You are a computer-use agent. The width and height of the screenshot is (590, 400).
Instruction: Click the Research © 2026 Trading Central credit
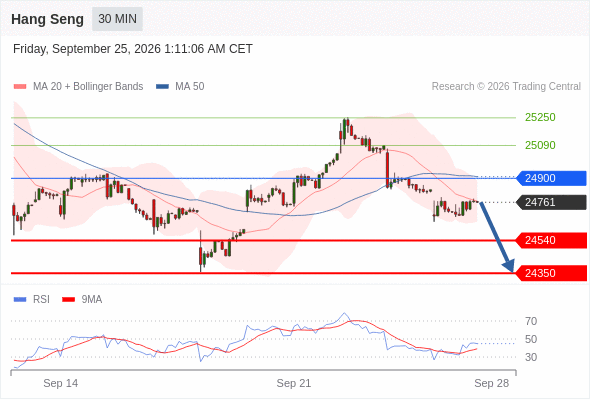[506, 87]
